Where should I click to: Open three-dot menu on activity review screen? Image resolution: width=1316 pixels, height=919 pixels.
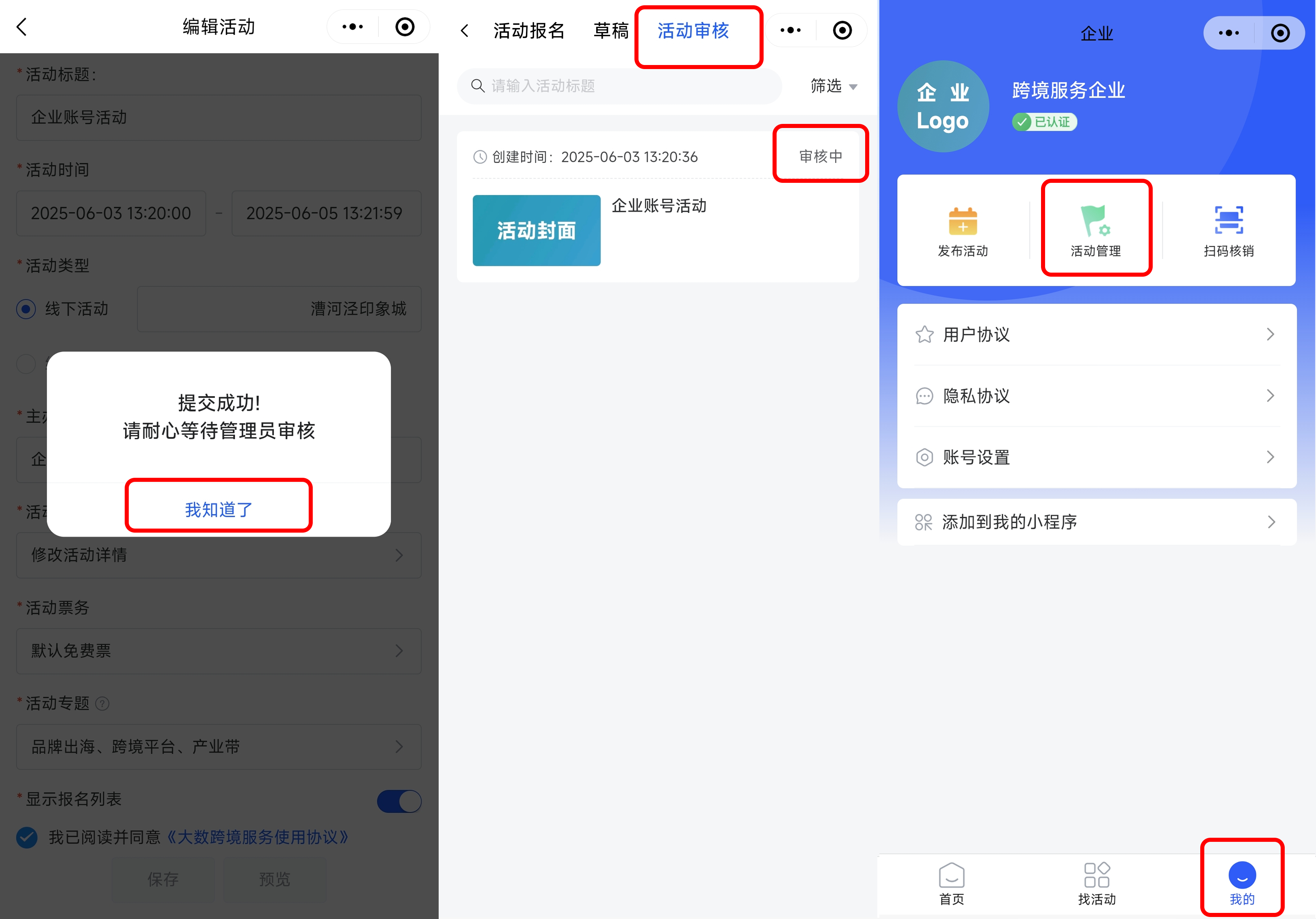tap(790, 30)
